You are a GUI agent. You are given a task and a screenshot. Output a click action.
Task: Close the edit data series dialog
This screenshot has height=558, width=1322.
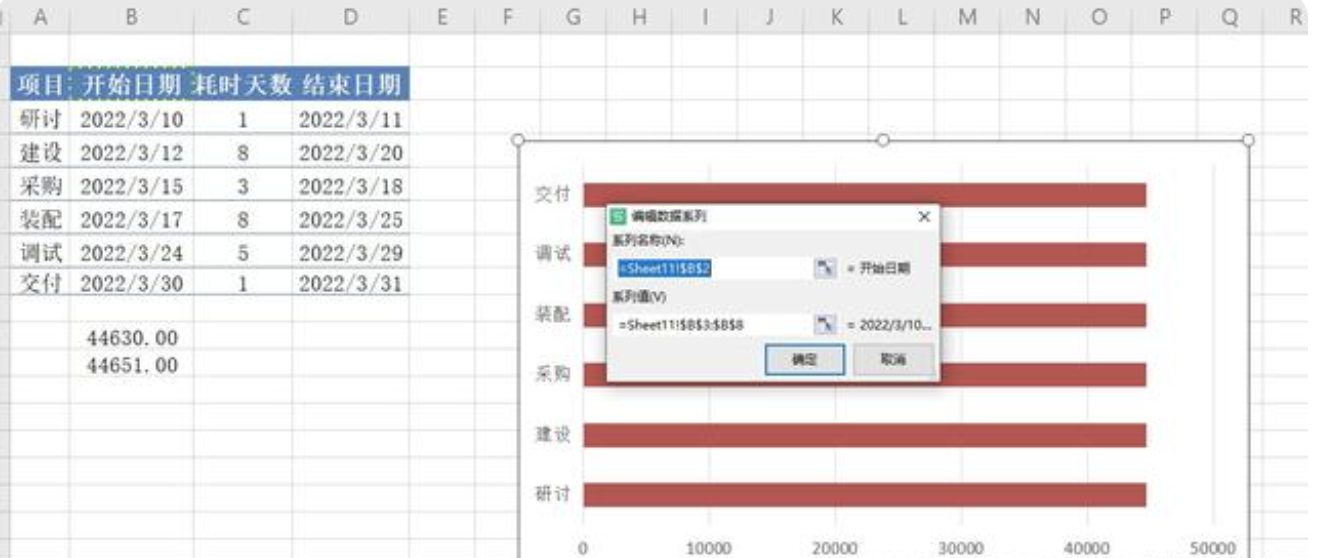coord(923,216)
